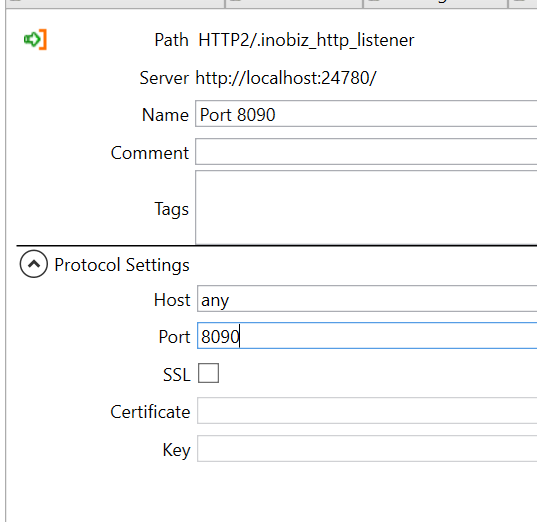Click the HTTP listener arrow icon

pos(35,40)
